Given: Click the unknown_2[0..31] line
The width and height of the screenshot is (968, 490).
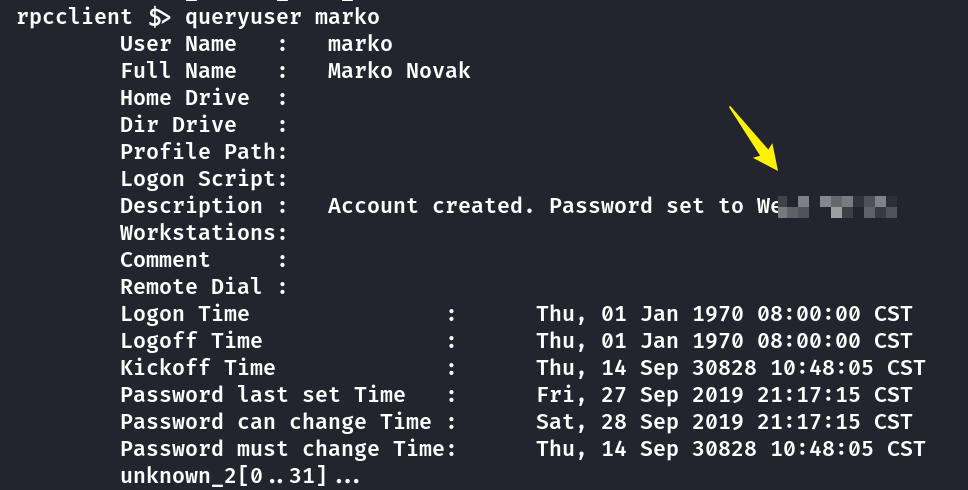Looking at the screenshot, I should [240, 476].
